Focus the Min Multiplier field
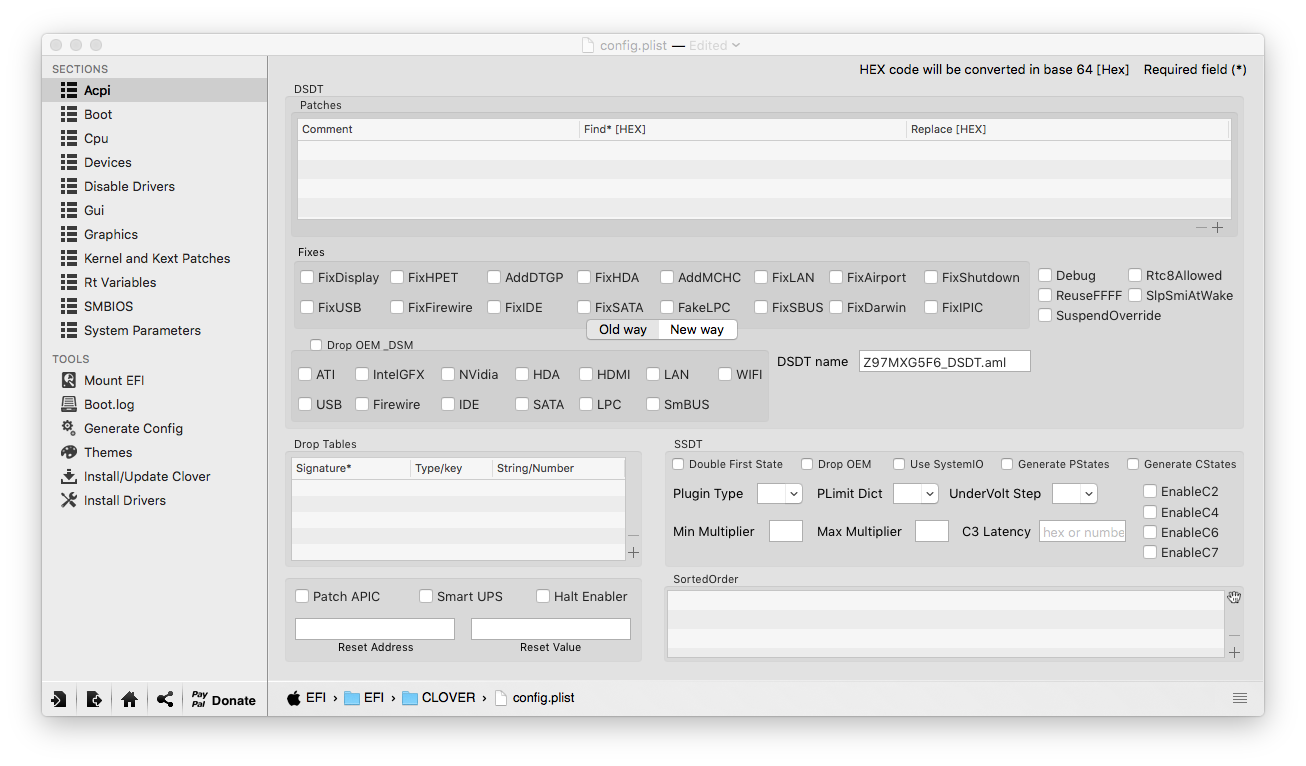This screenshot has width=1306, height=766. click(786, 531)
